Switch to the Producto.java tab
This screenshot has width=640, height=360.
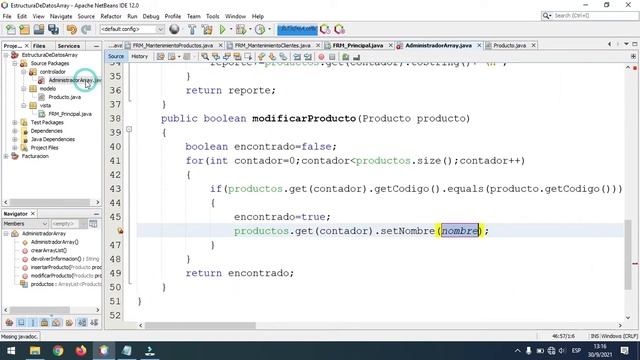509,45
